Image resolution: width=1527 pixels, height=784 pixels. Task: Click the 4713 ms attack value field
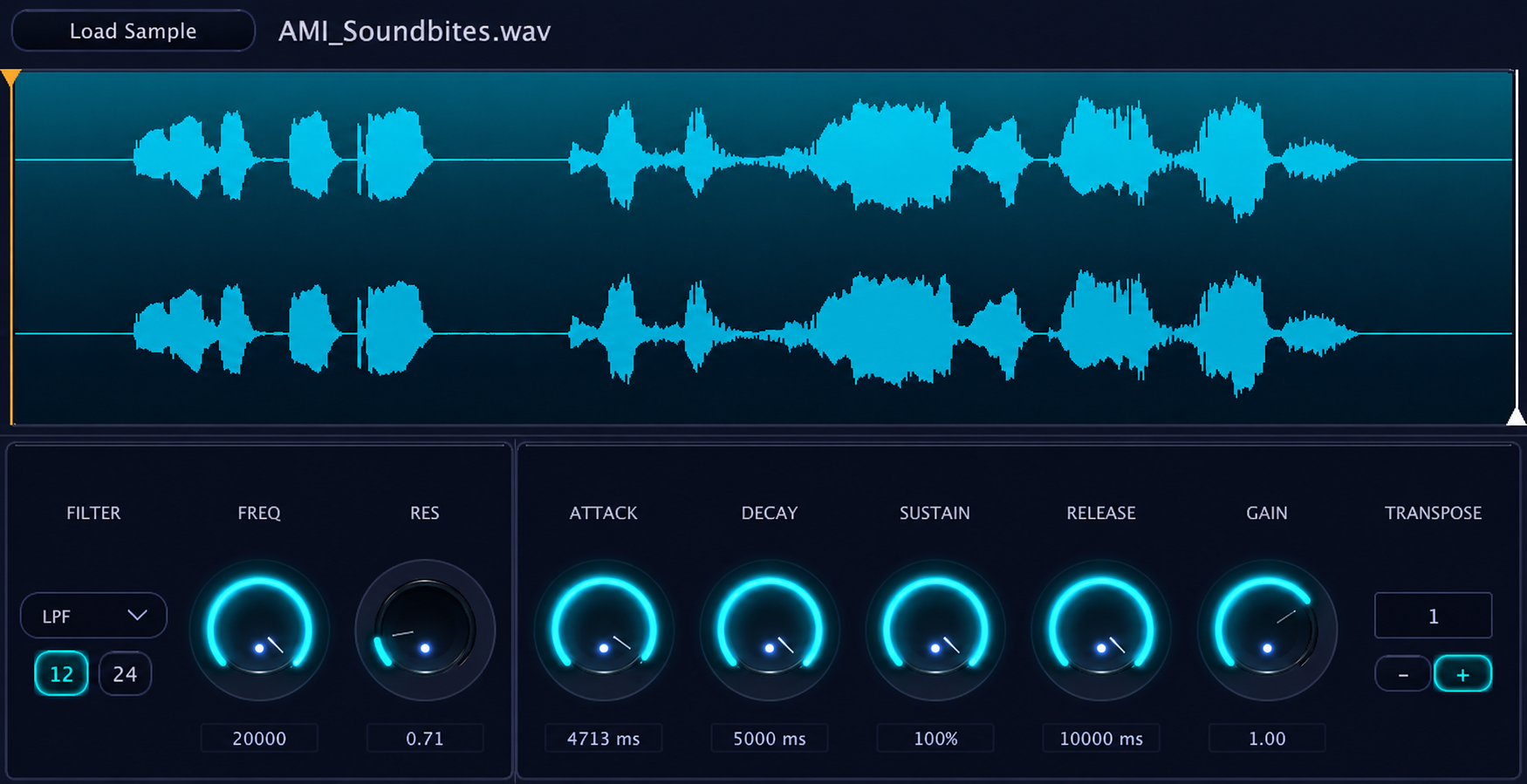(604, 738)
